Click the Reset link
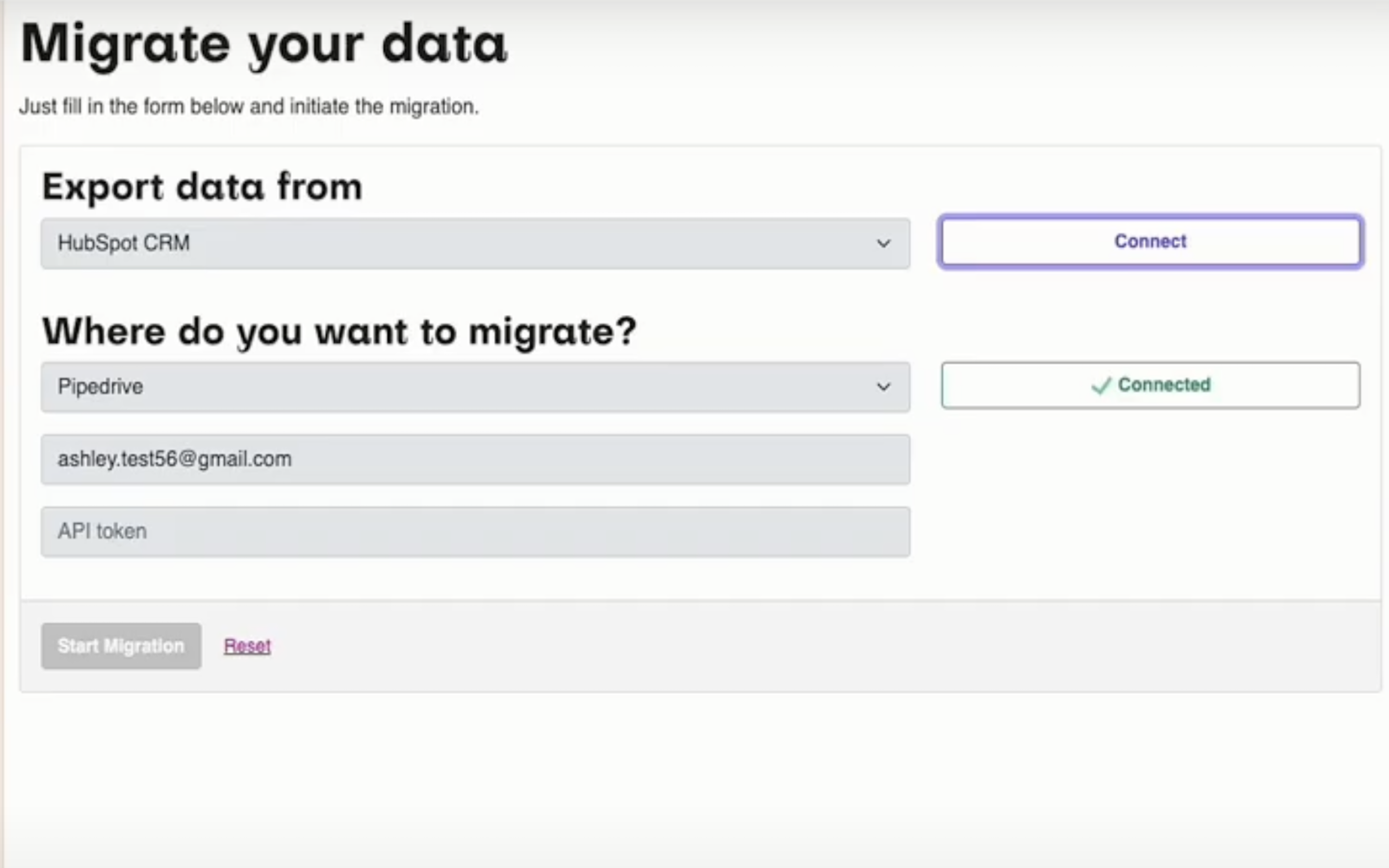Viewport: 1389px width, 868px height. [x=247, y=646]
